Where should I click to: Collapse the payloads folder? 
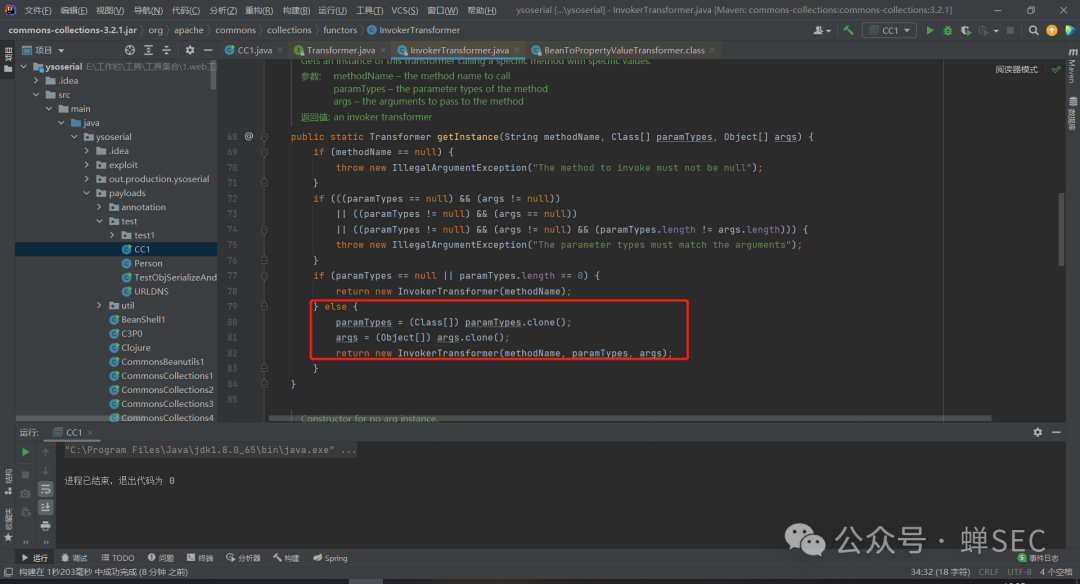[87, 193]
